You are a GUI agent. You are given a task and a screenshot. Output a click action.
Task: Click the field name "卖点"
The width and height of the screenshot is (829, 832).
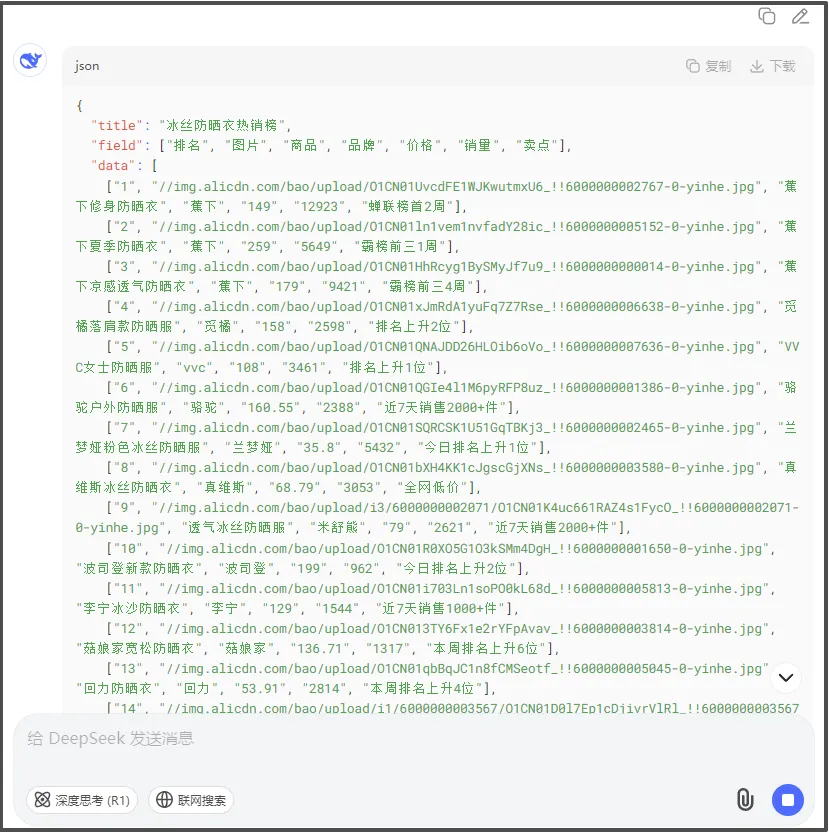(537, 145)
